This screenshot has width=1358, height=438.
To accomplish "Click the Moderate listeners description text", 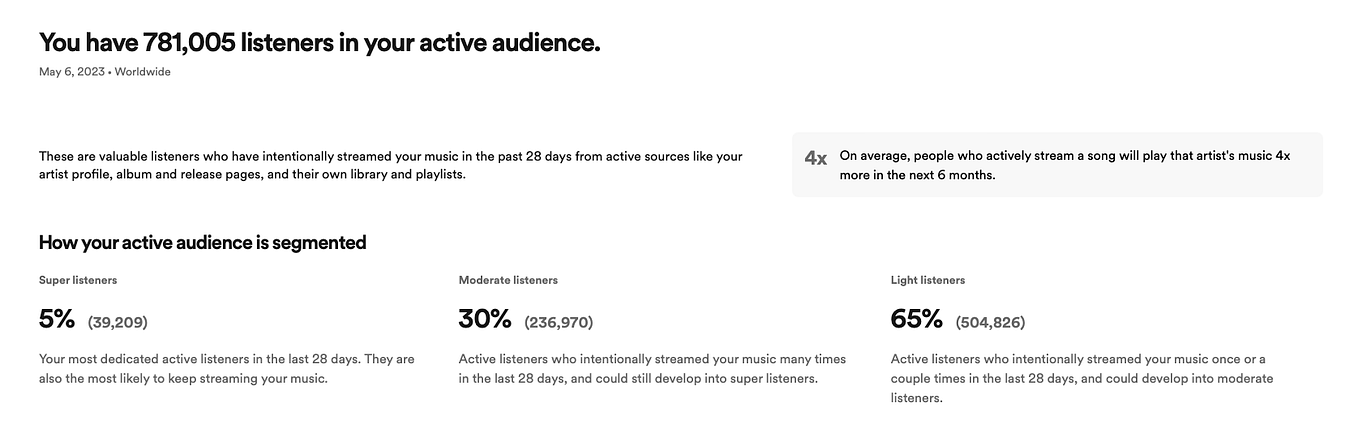I will pos(652,368).
